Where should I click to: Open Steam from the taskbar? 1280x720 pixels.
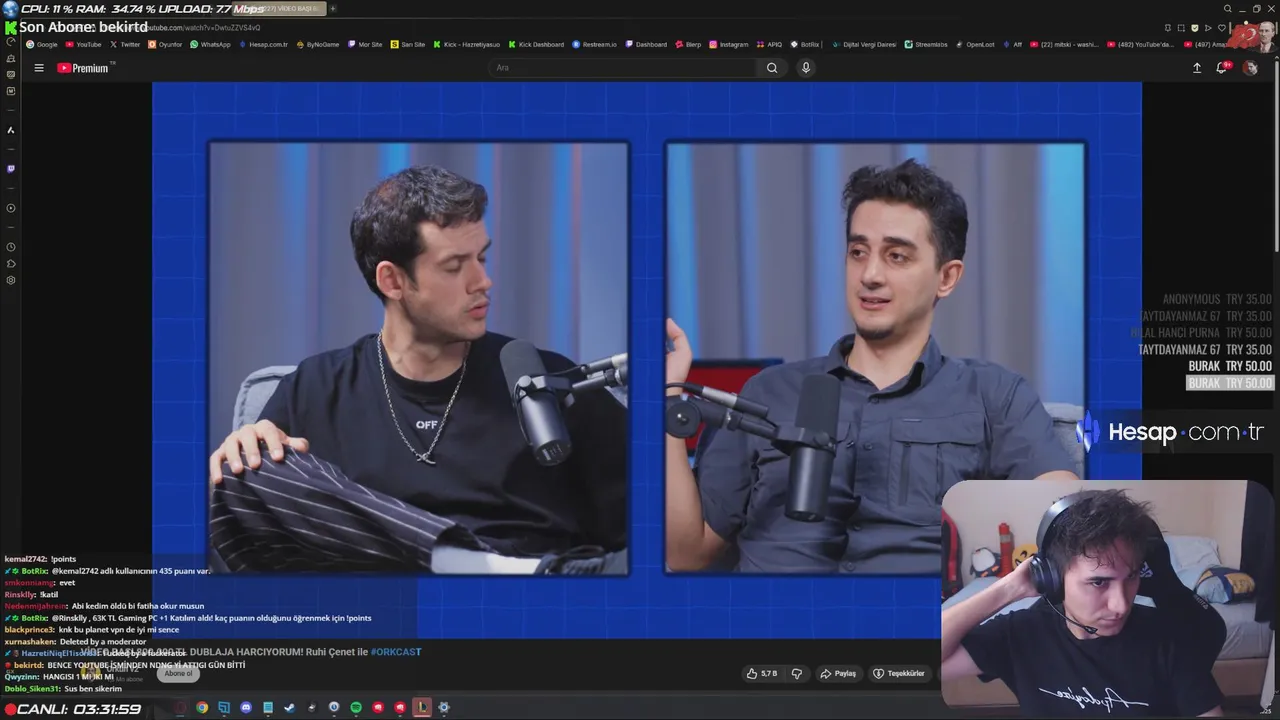[x=290, y=708]
